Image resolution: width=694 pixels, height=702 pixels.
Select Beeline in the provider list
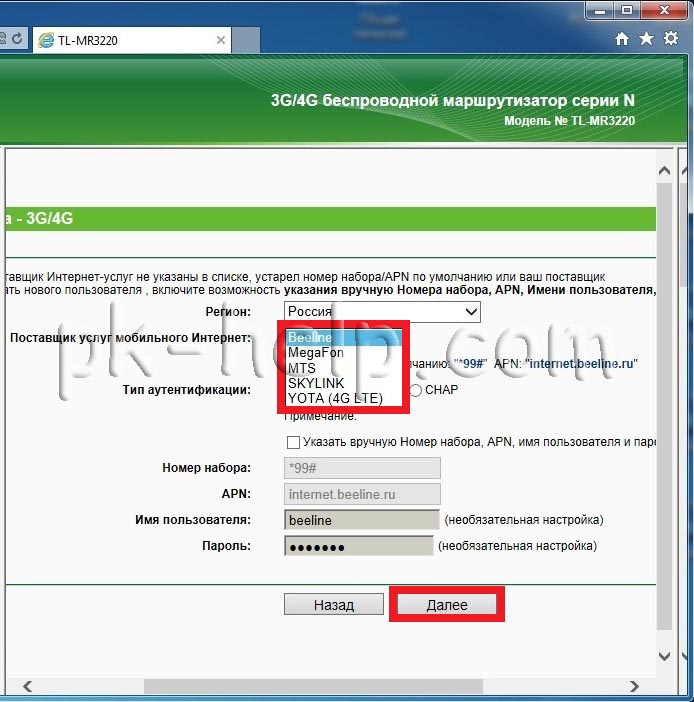click(x=344, y=338)
